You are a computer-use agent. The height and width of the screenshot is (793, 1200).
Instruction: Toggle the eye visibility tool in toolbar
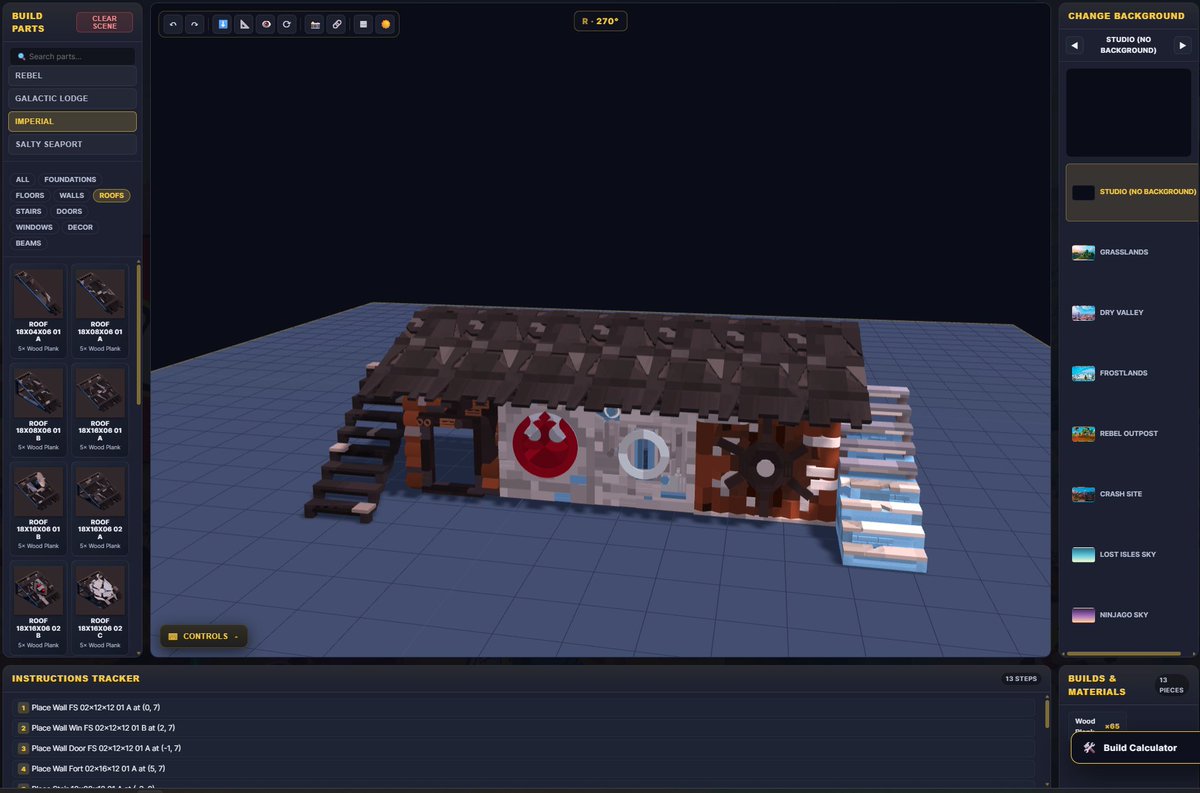266,24
